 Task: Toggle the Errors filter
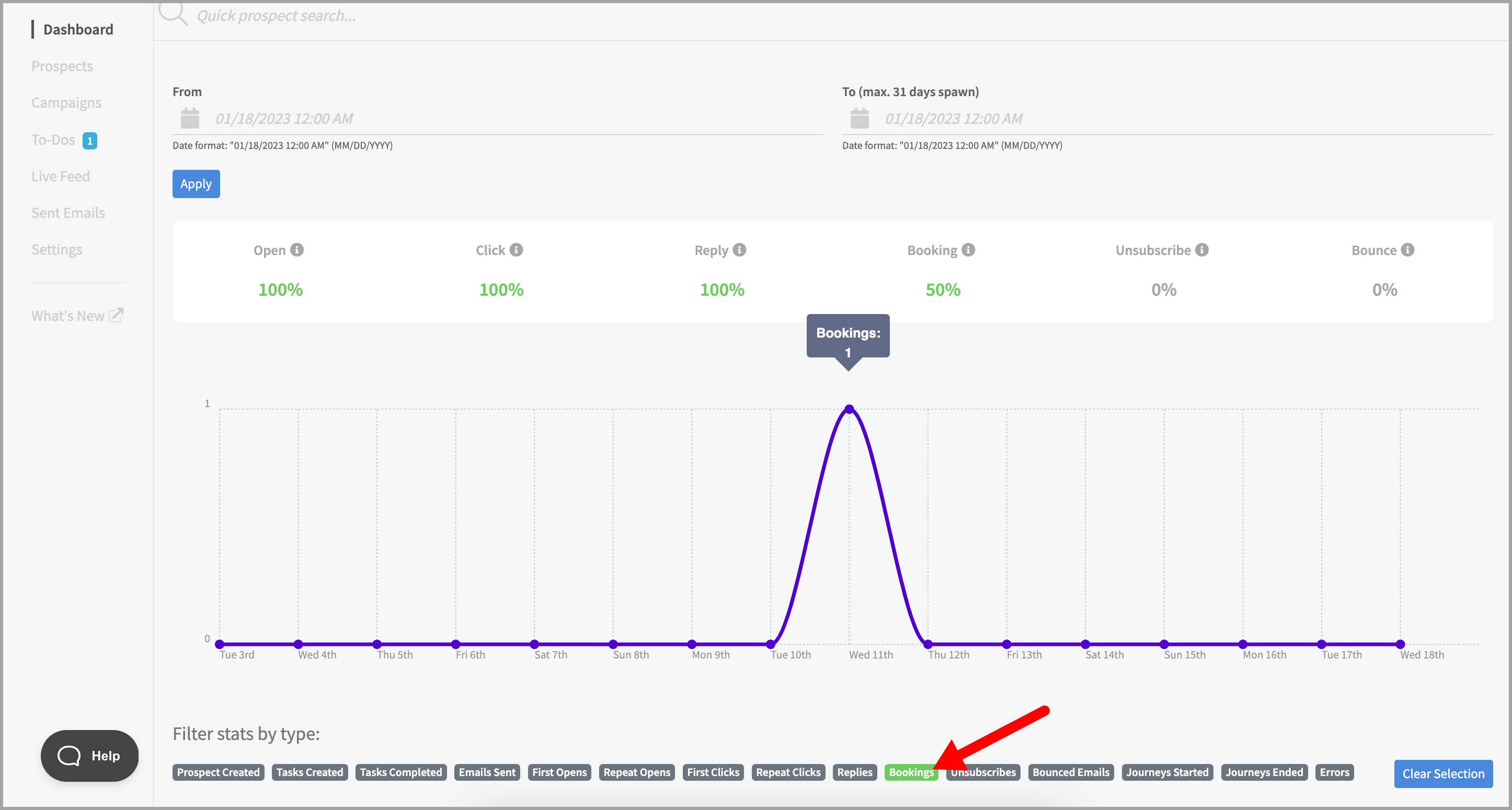click(x=1335, y=772)
